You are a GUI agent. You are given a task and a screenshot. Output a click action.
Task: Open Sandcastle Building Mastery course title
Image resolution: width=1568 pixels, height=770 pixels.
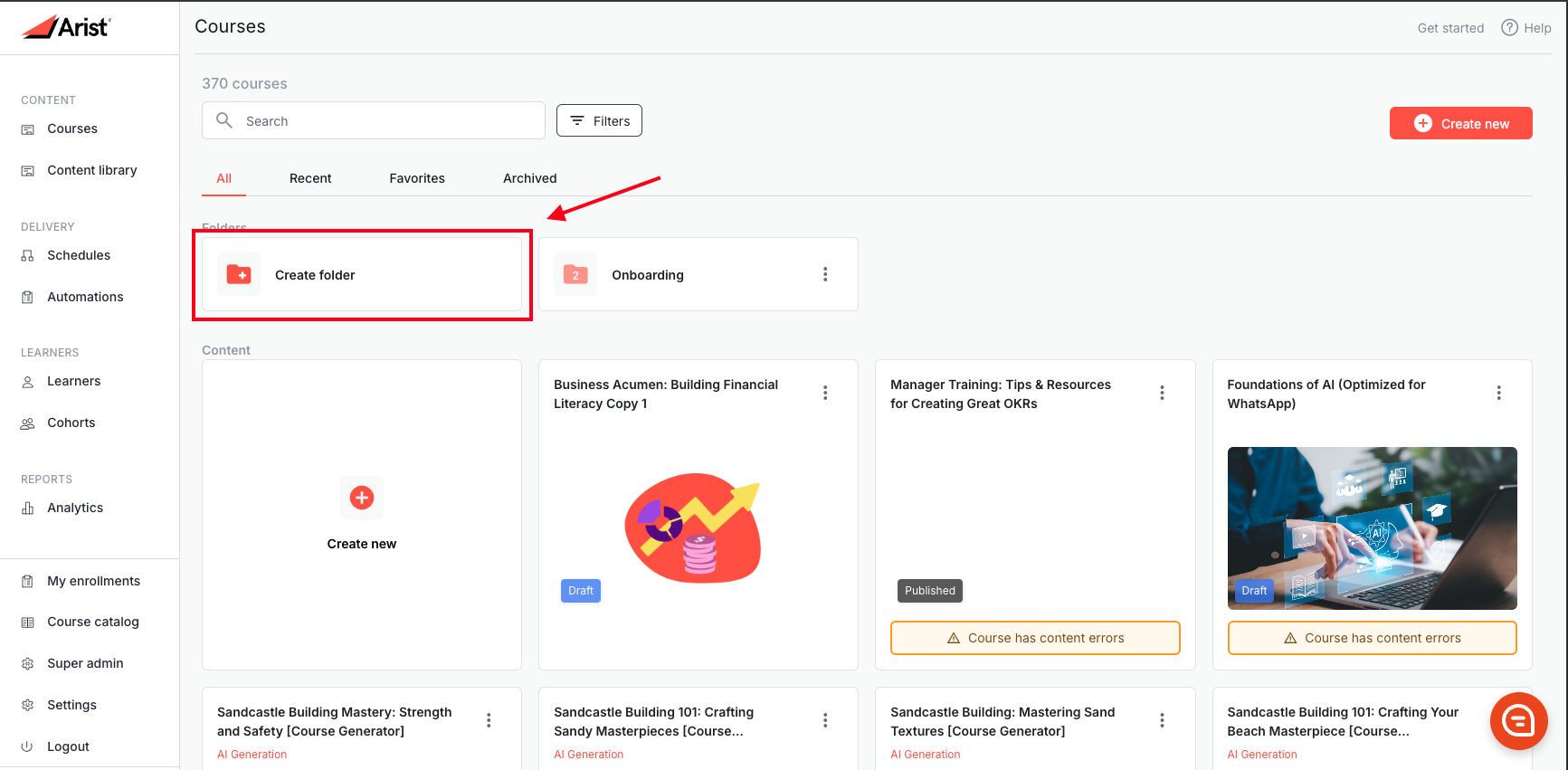click(x=335, y=722)
